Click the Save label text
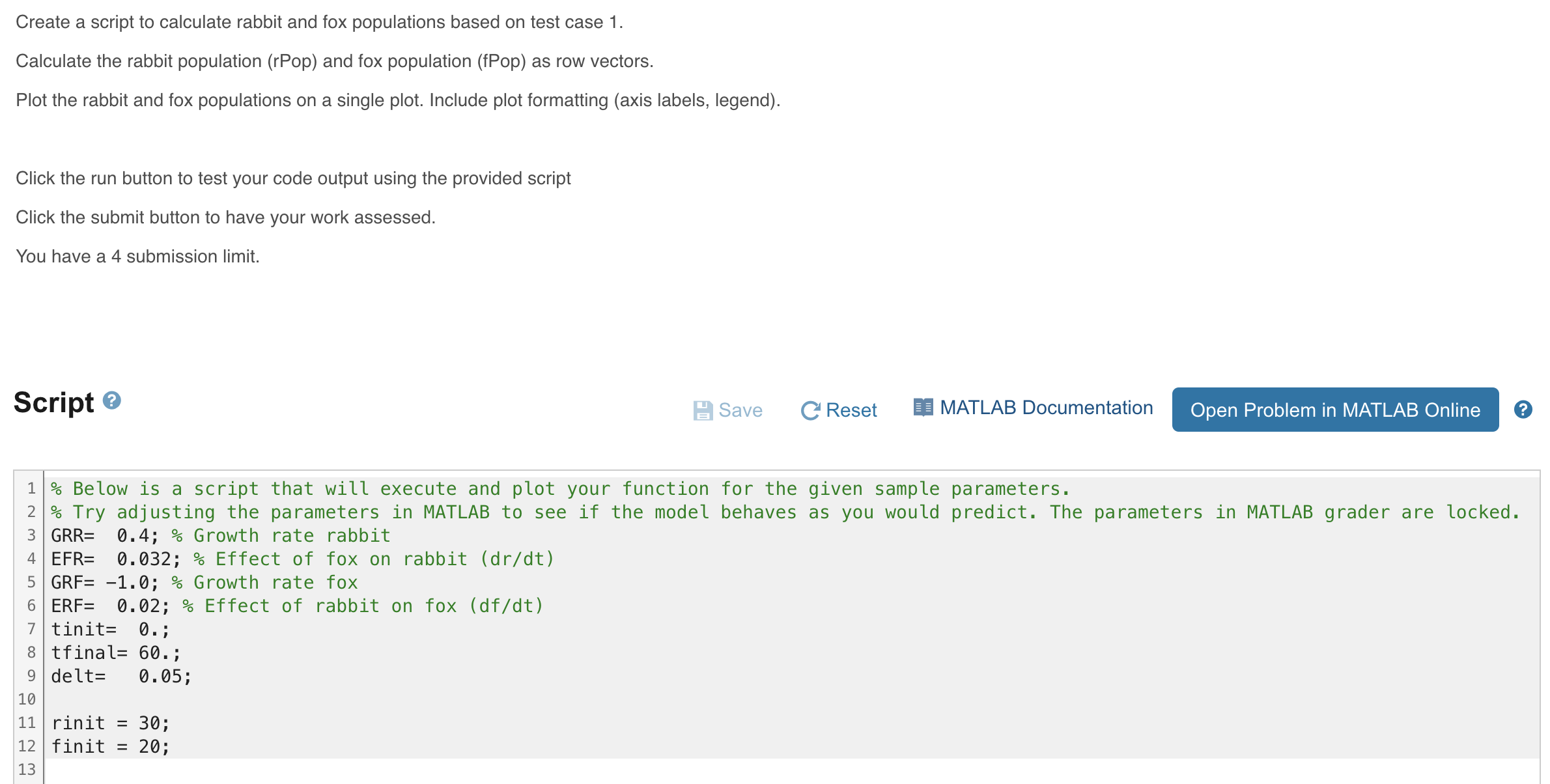 pos(740,410)
